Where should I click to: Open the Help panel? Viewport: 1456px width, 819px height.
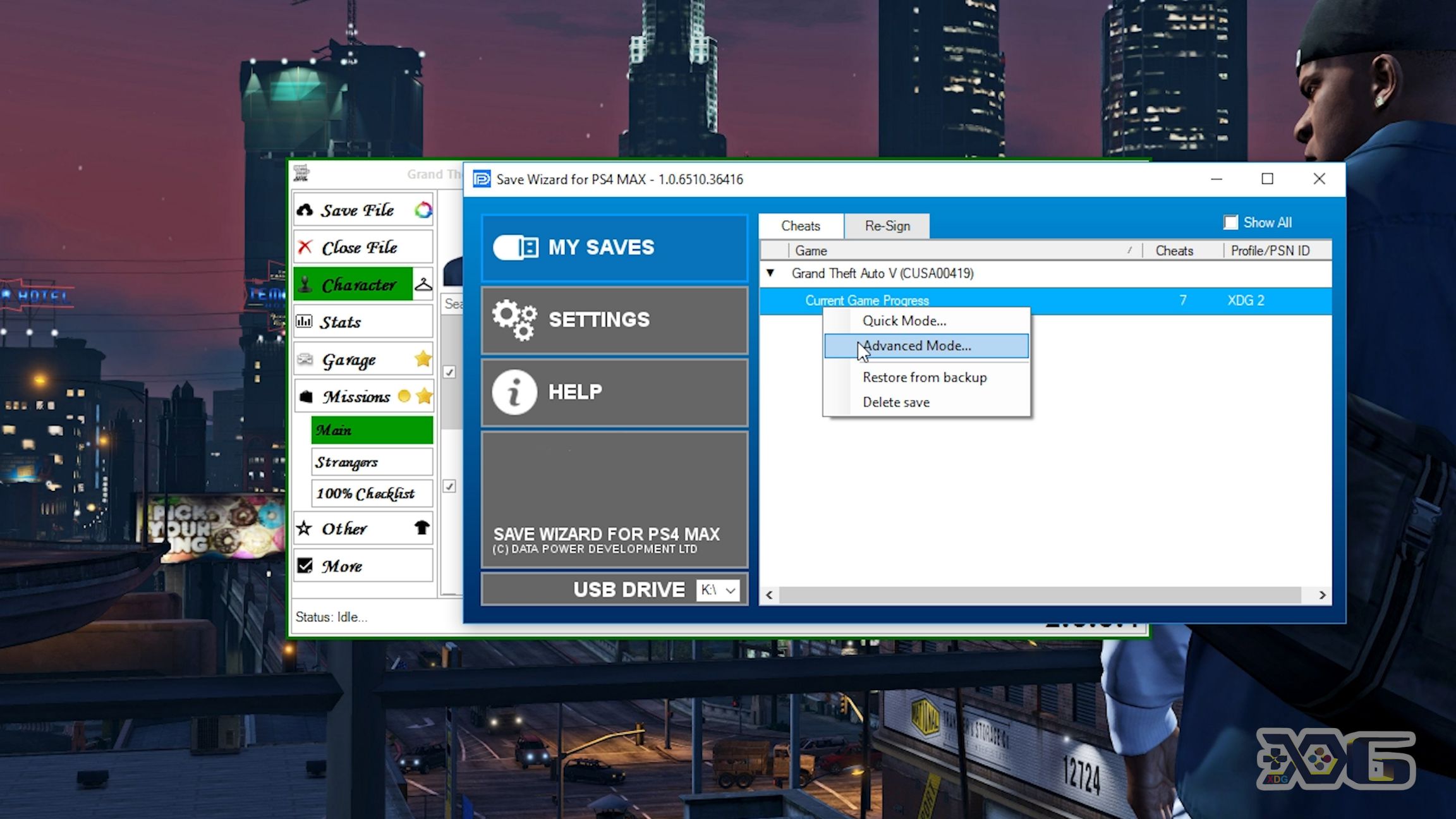click(x=614, y=392)
